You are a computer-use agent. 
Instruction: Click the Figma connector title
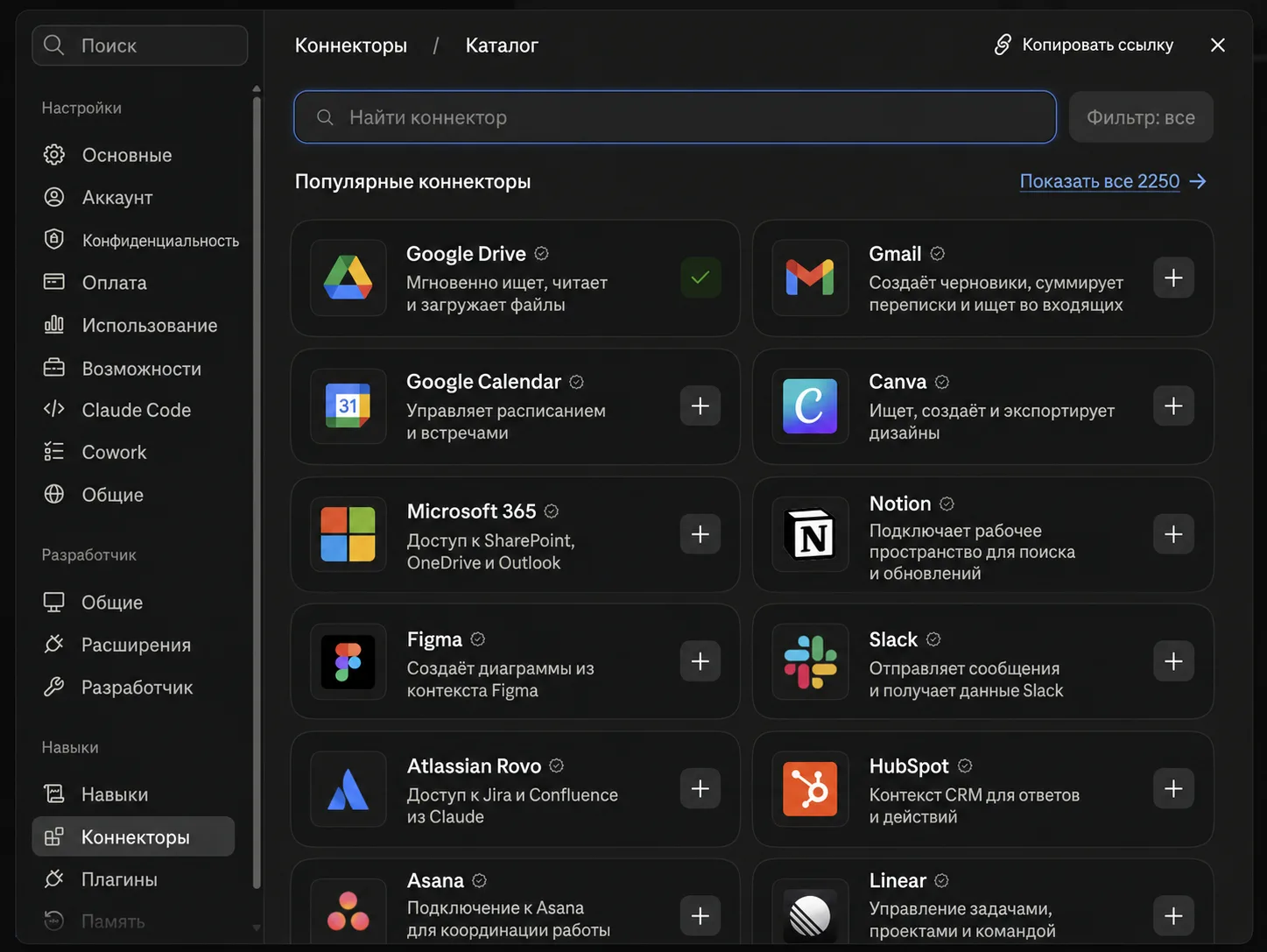point(434,639)
